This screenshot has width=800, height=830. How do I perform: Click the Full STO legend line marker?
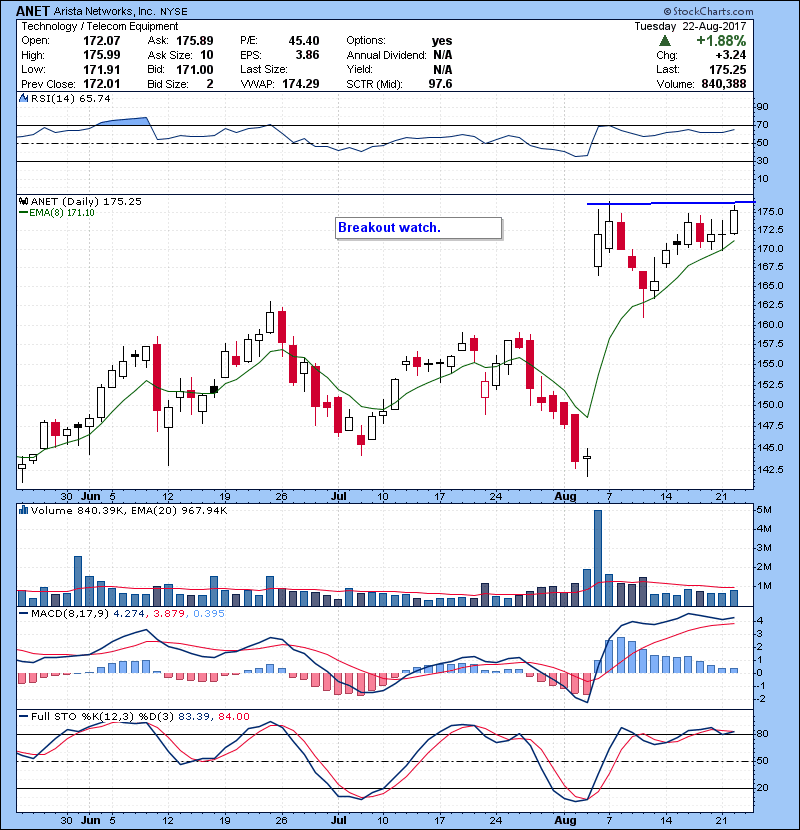pyautogui.click(x=23, y=716)
